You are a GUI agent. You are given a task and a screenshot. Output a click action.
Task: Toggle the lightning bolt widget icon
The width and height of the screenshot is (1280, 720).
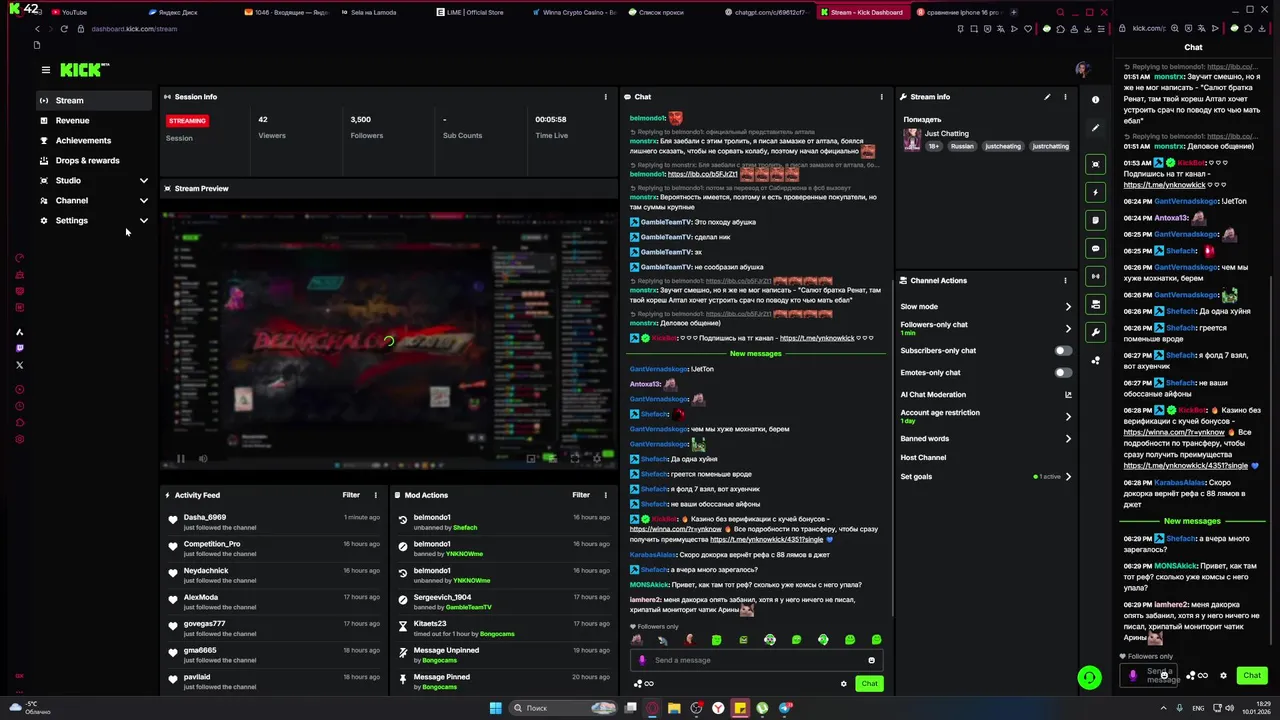[1095, 192]
